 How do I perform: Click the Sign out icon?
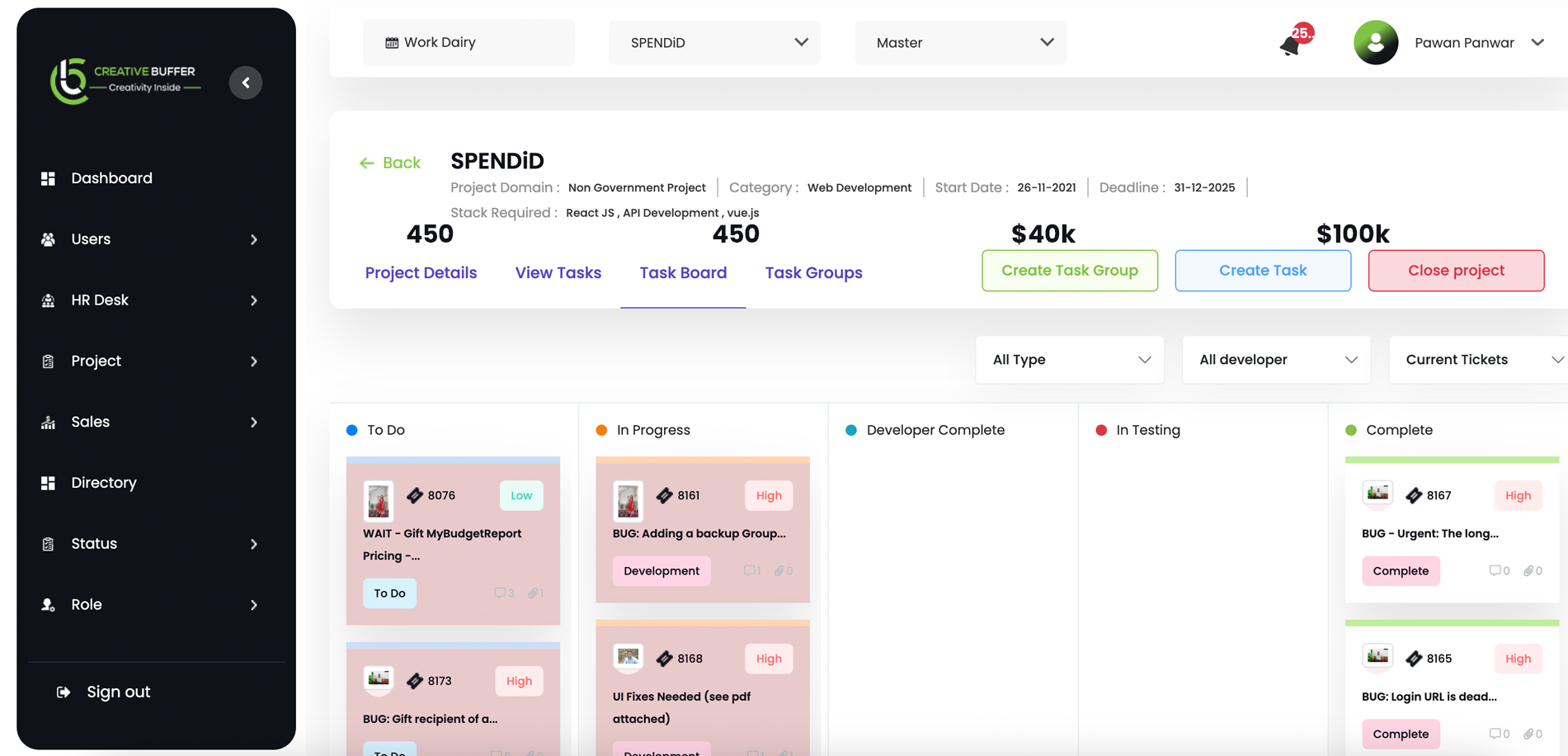64,692
